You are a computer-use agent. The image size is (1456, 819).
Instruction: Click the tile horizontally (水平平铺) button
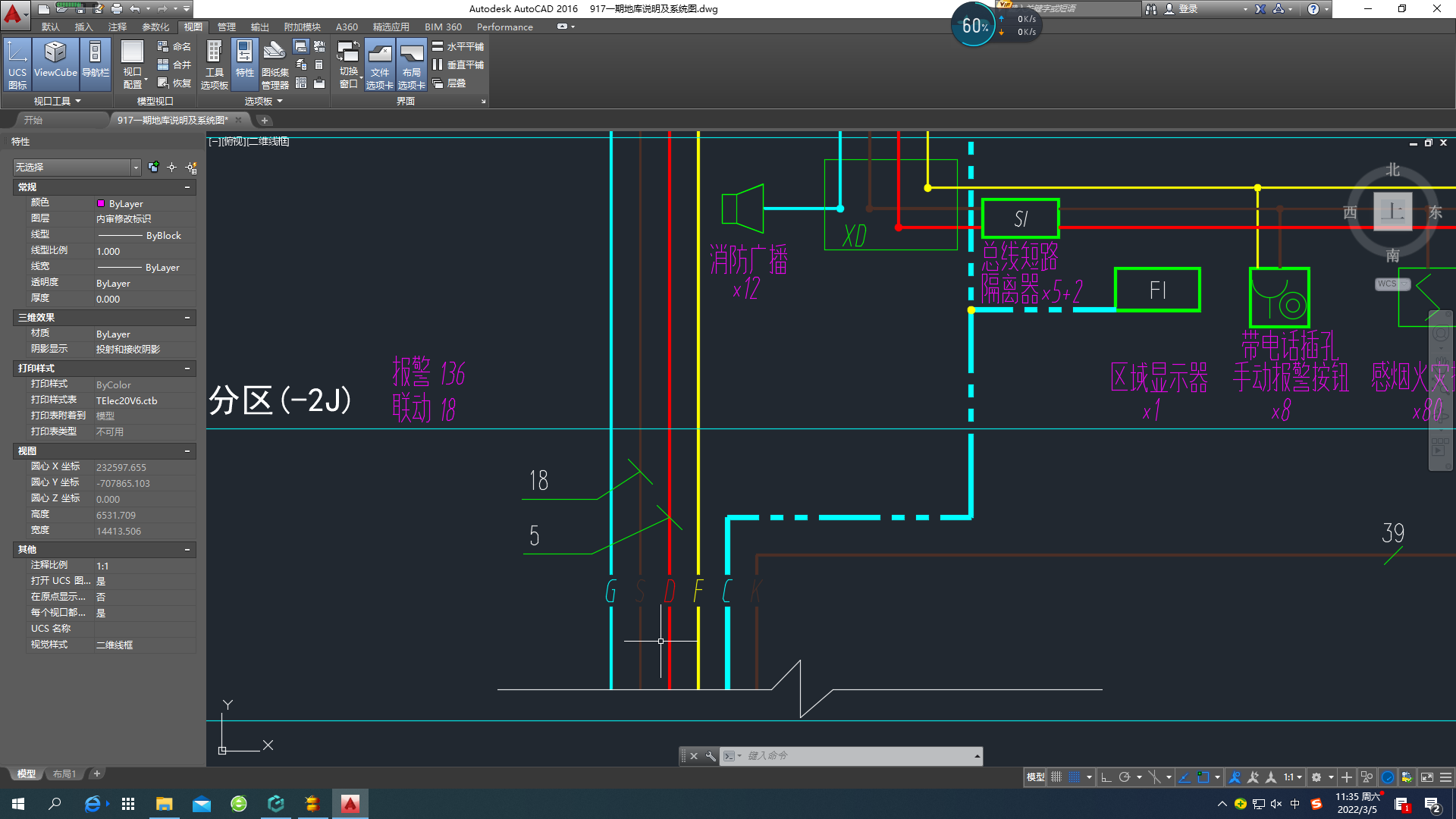pos(458,46)
